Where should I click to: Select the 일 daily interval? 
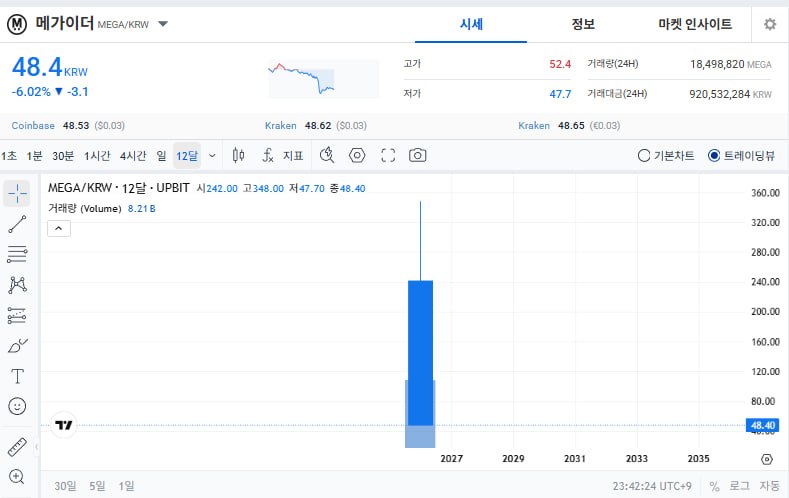click(161, 155)
